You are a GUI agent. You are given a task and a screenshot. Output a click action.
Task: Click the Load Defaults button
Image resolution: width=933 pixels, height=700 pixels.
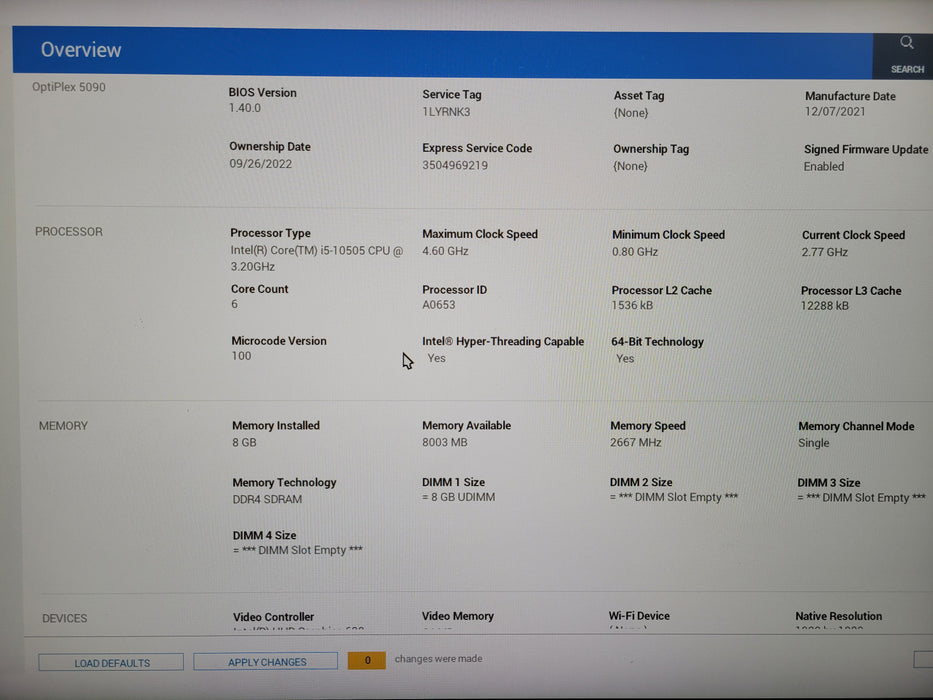[111, 662]
